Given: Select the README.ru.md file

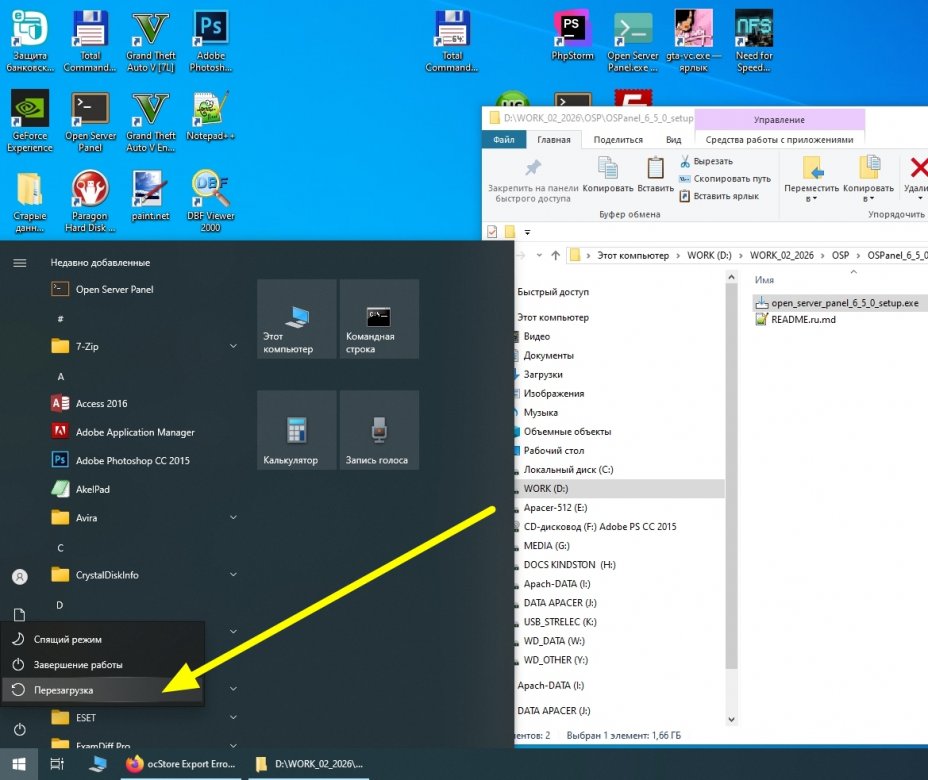Looking at the screenshot, I should 795,320.
